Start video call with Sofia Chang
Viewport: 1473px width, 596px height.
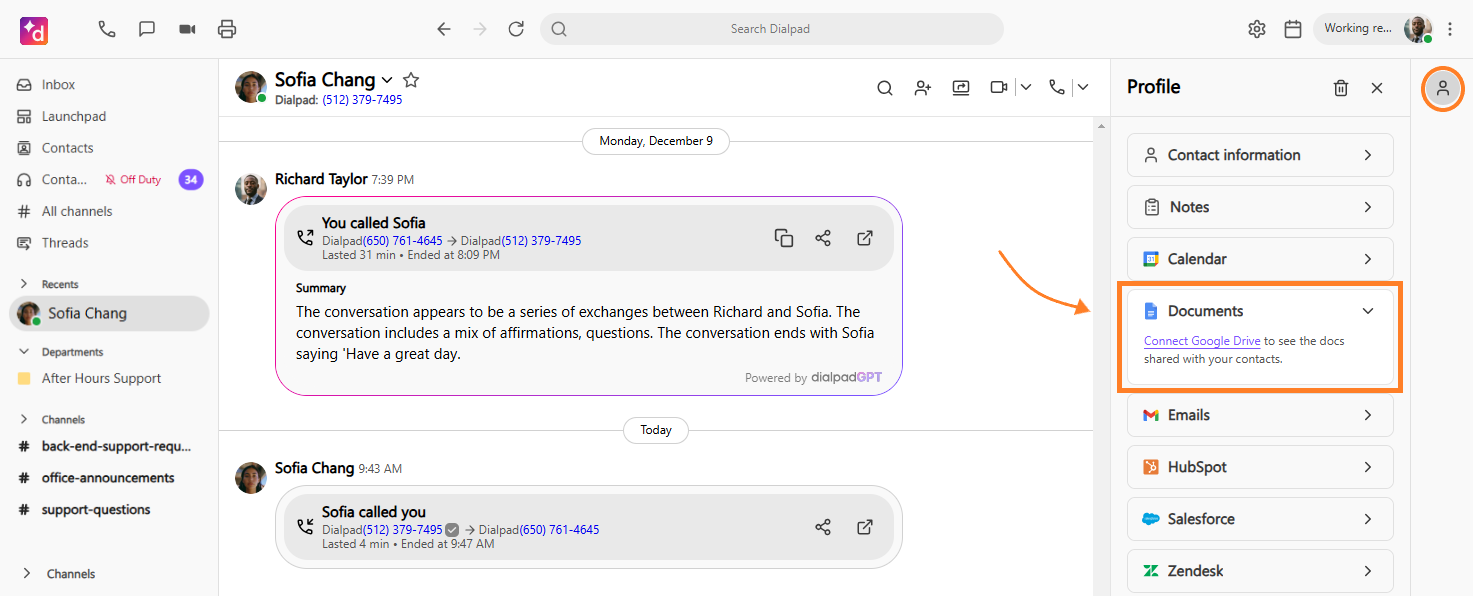click(x=999, y=88)
